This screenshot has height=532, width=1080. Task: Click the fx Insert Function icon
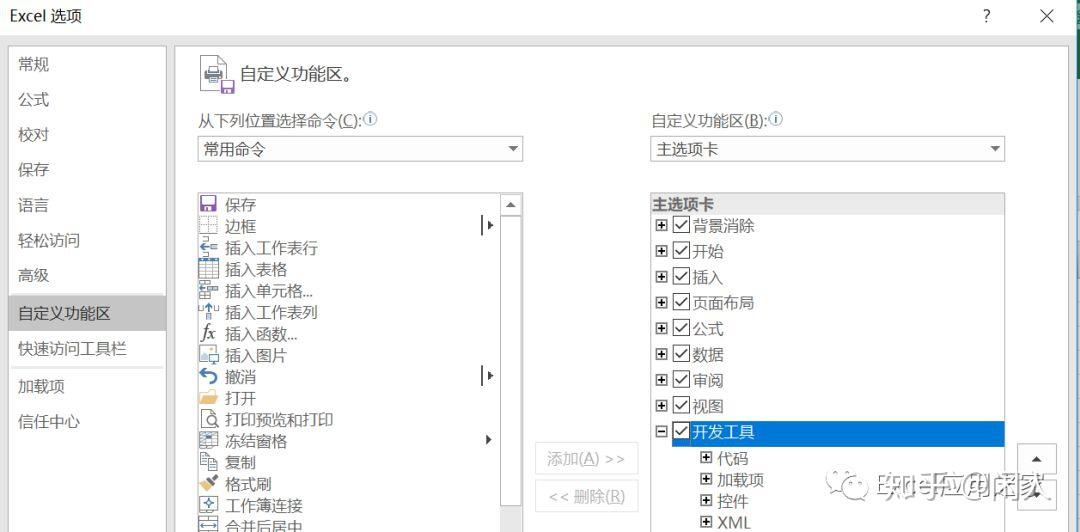[x=208, y=334]
